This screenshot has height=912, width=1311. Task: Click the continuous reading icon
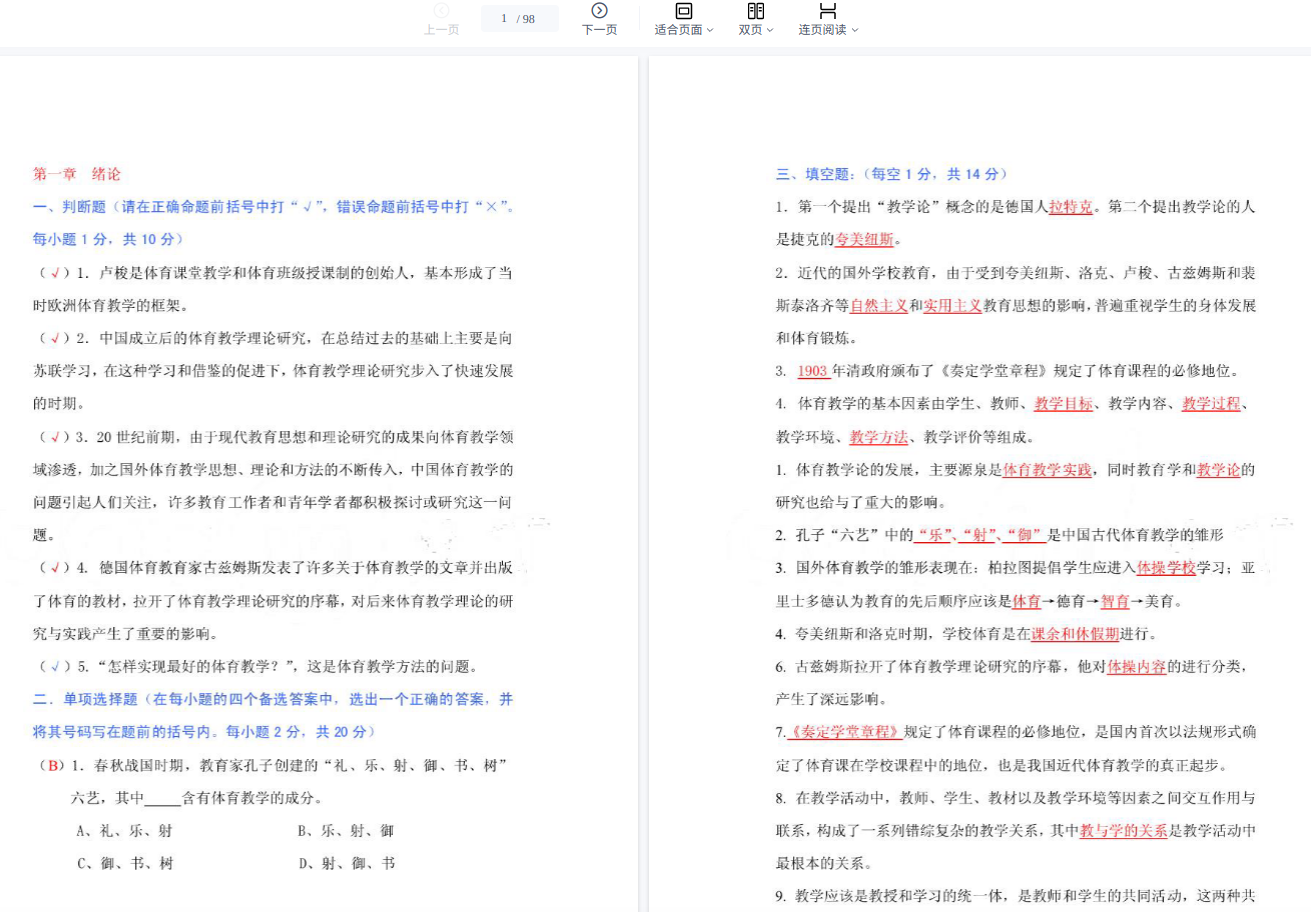point(828,11)
